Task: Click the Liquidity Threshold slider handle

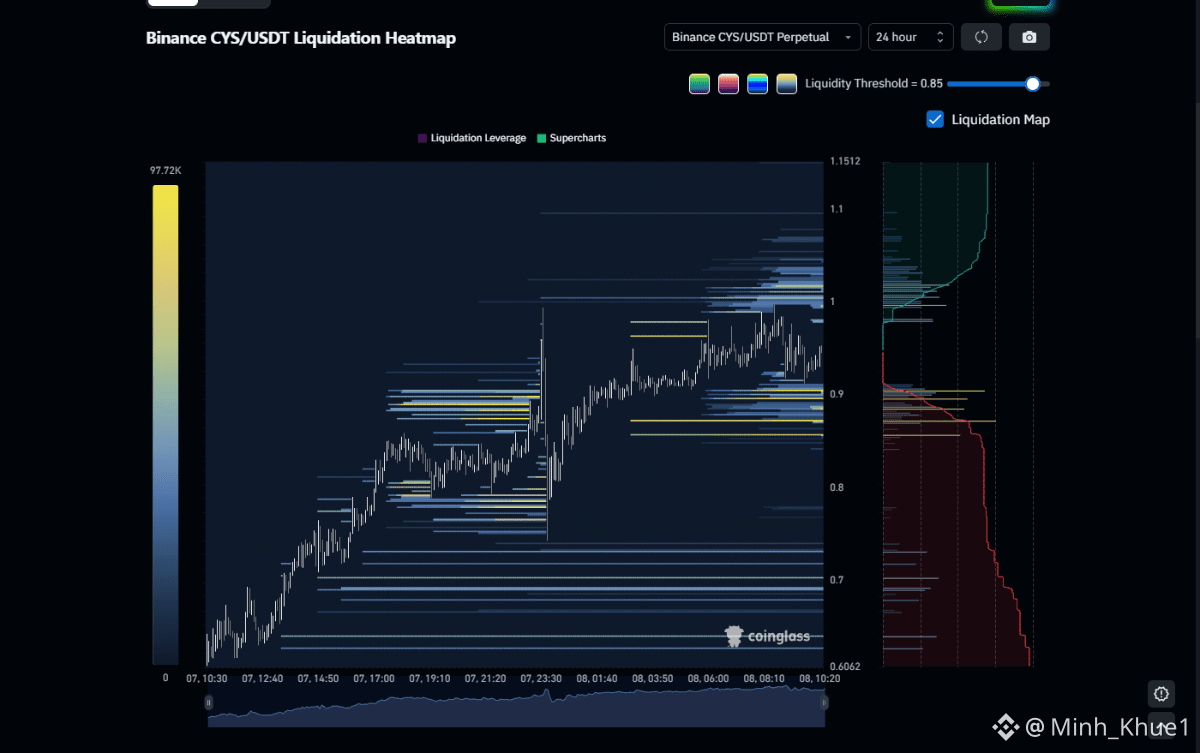Action: click(x=1033, y=84)
